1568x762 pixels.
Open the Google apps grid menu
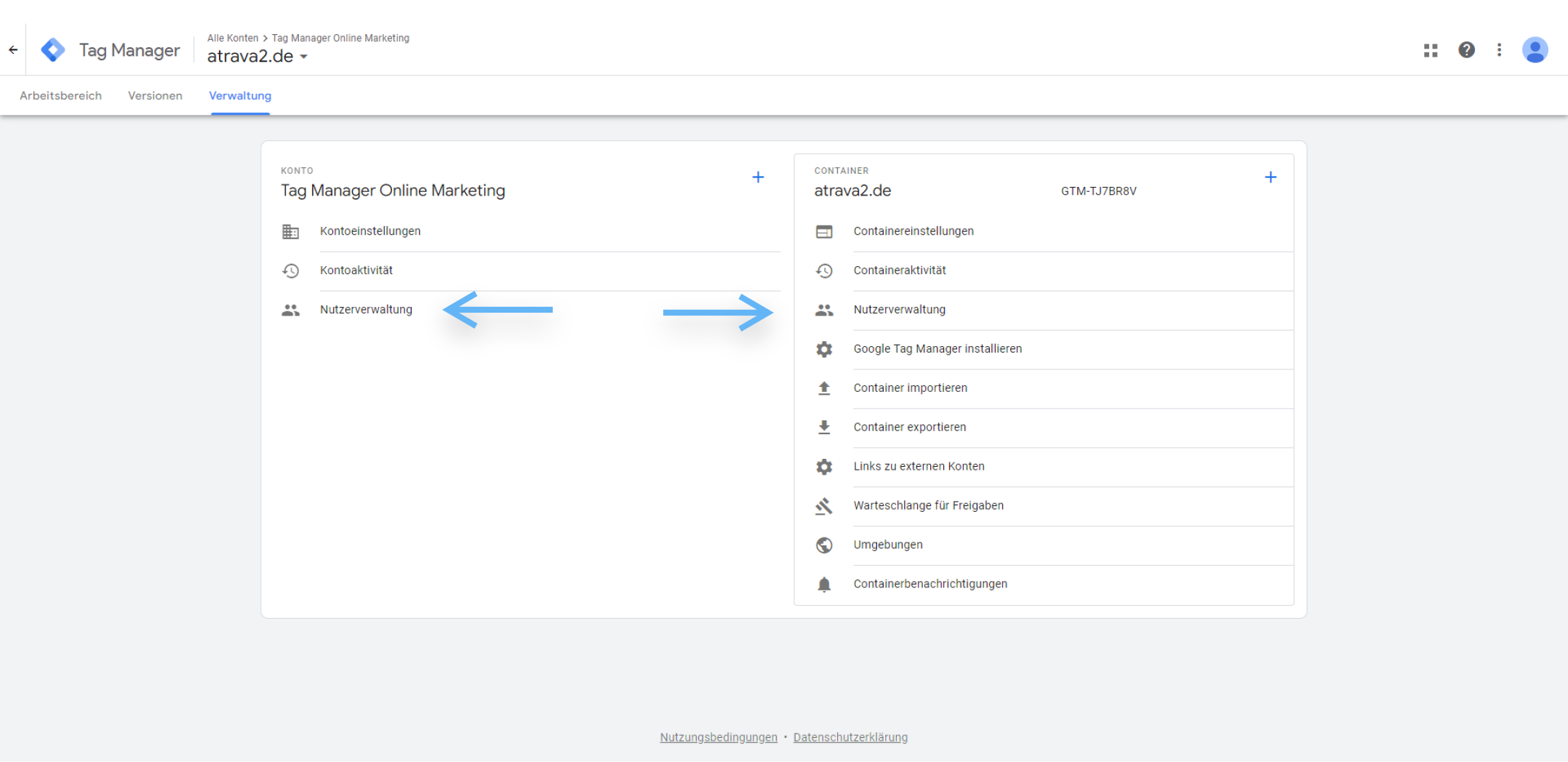(x=1431, y=49)
